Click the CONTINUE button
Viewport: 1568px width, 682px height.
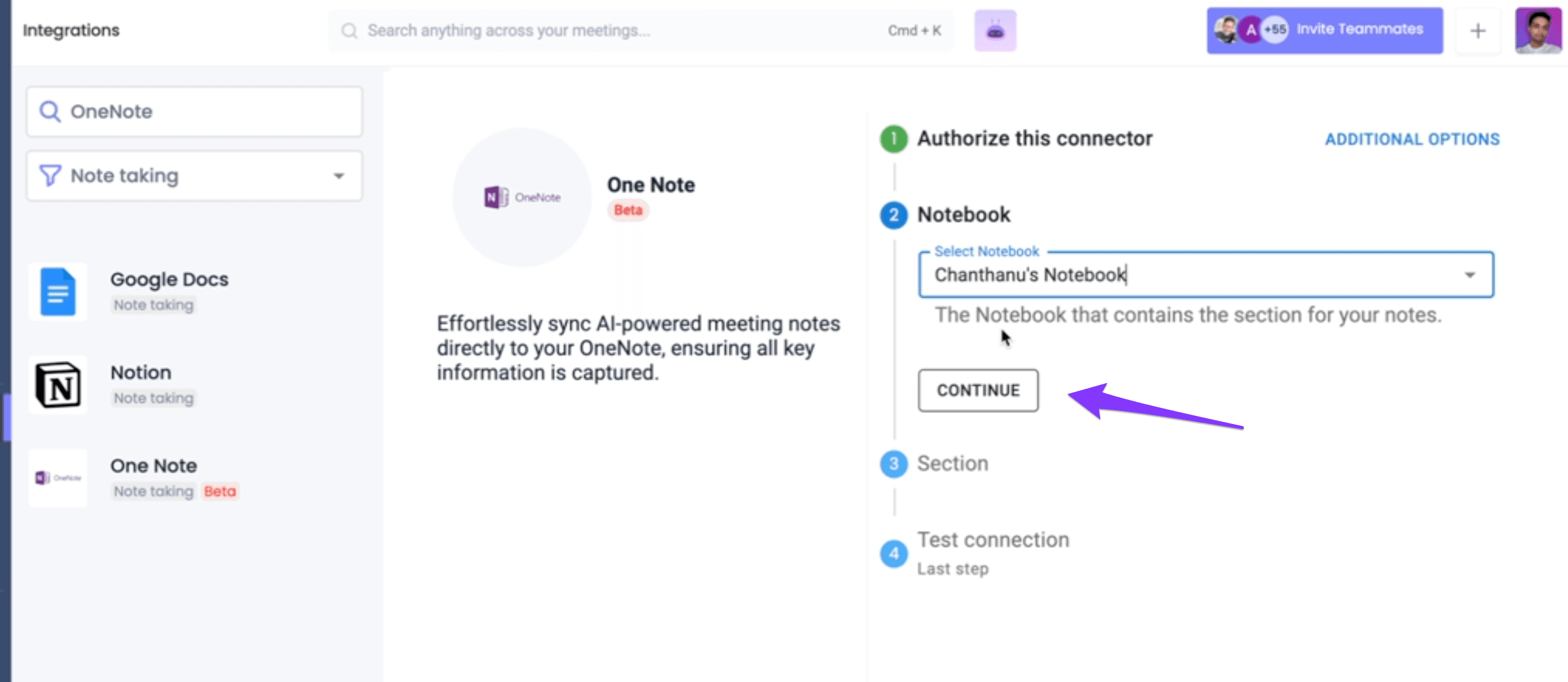[x=978, y=391]
